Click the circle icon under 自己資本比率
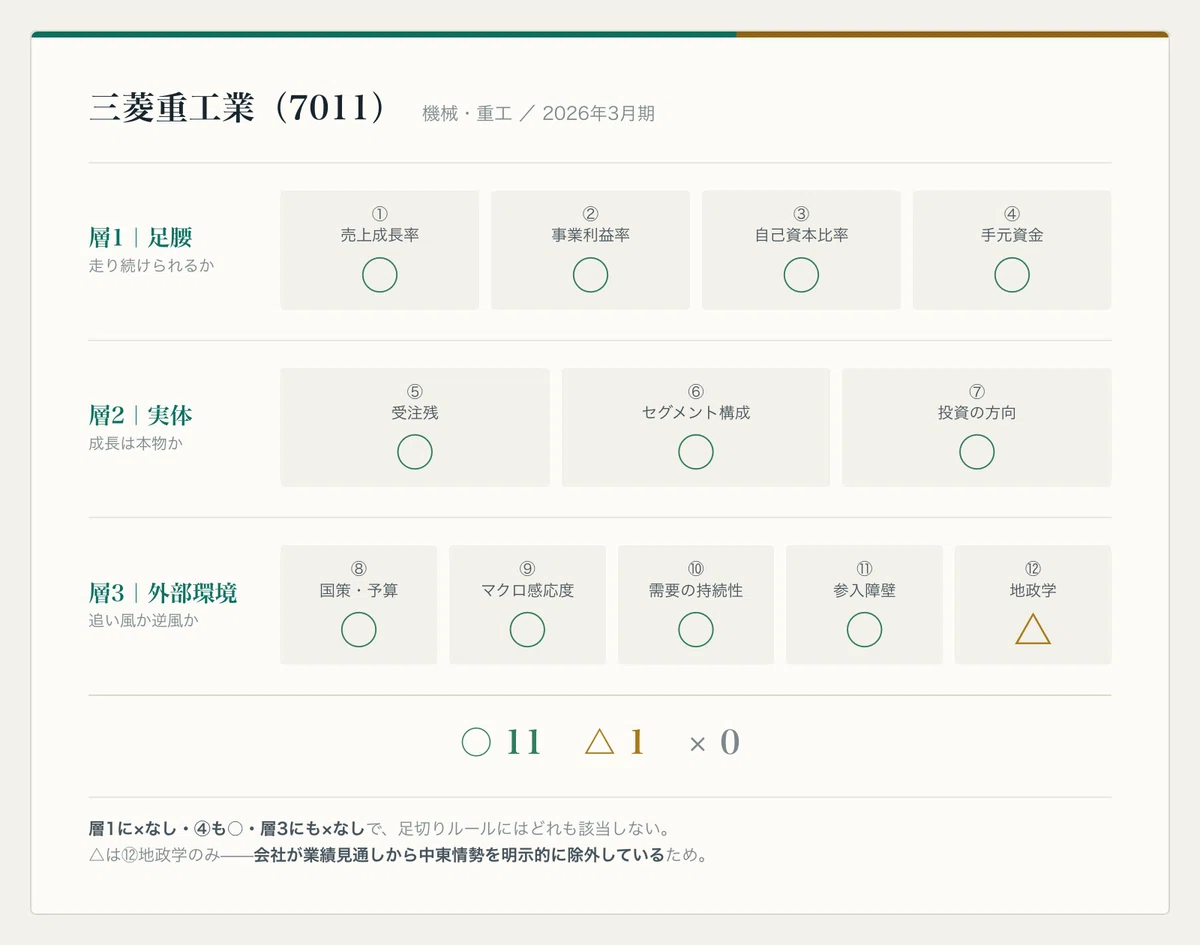The height and width of the screenshot is (945, 1200). coord(801,275)
